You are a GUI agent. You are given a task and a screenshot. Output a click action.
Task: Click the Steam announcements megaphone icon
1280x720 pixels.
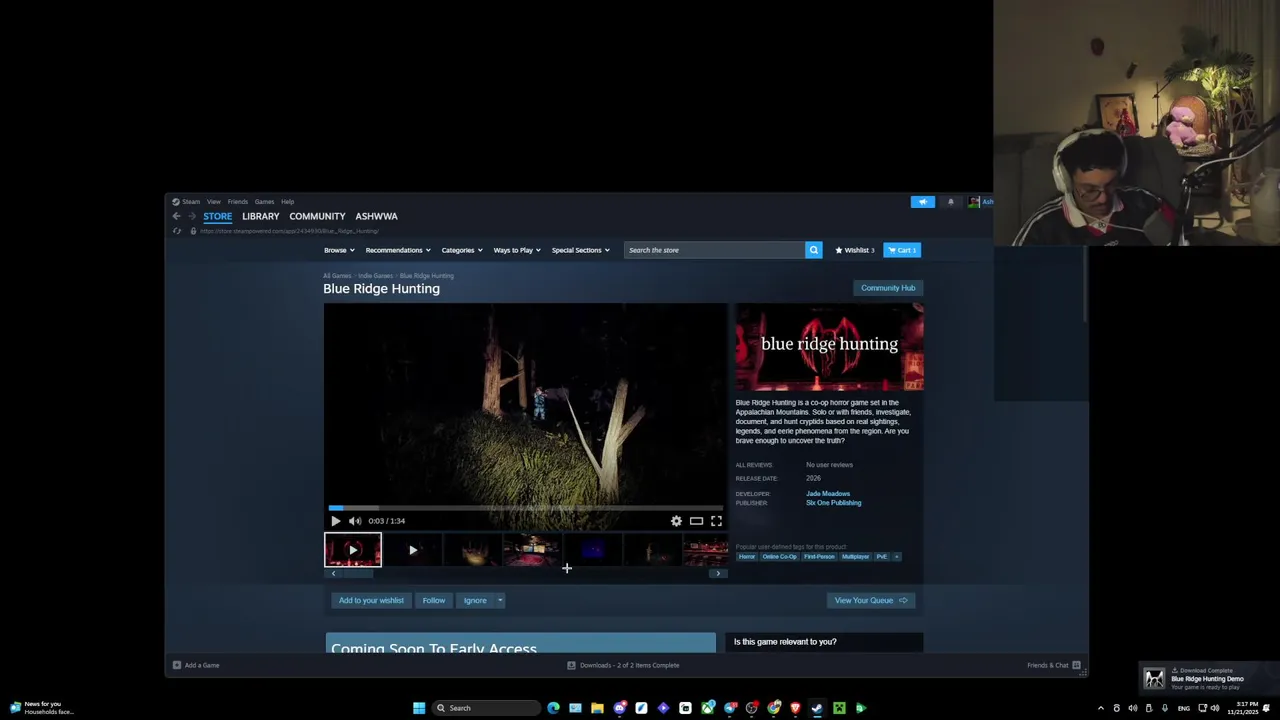pos(922,202)
